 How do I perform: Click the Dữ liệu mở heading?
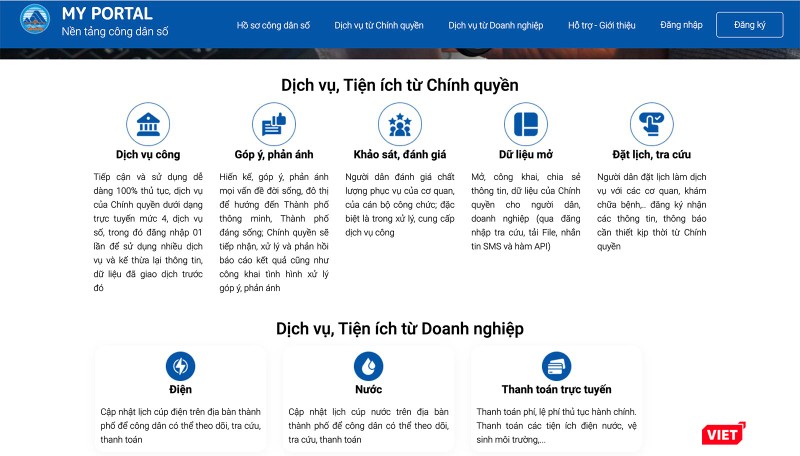pos(526,155)
